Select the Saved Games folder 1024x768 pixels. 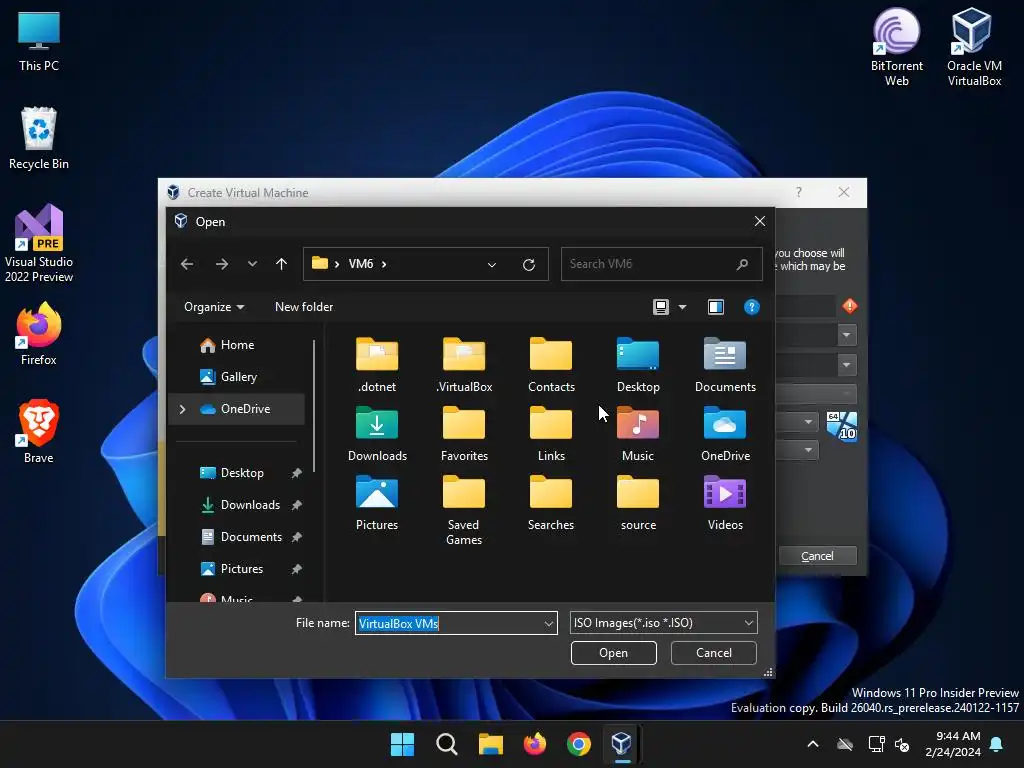tap(464, 511)
